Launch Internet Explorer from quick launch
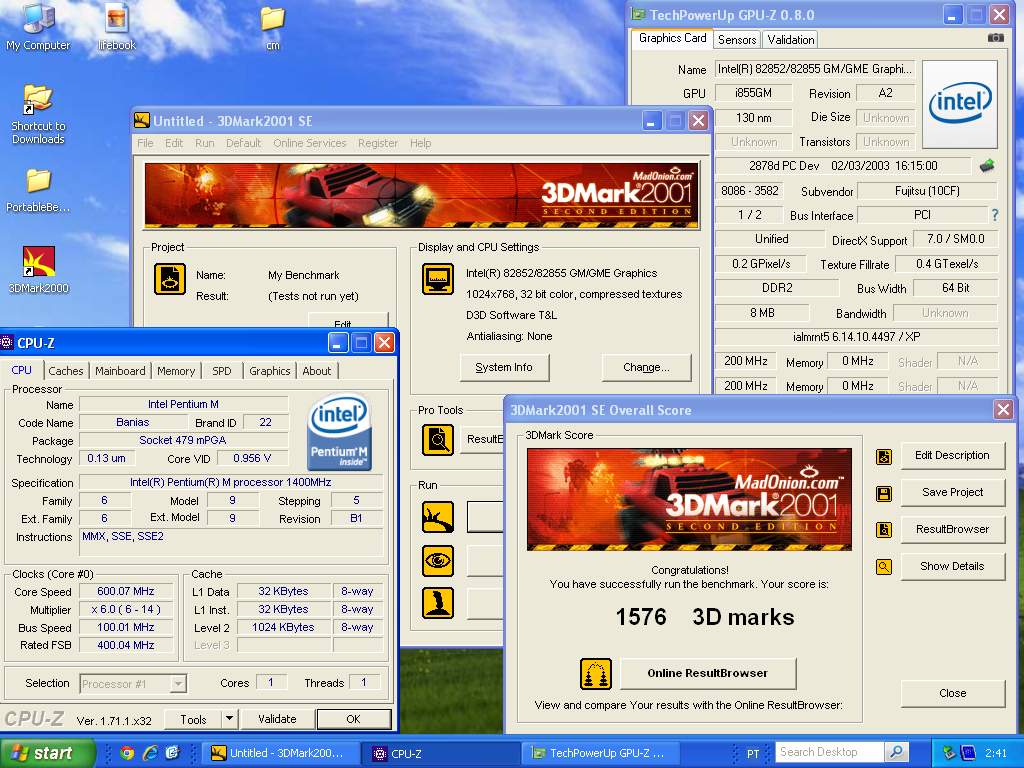Screen dimensions: 1024x768 (x=150, y=753)
